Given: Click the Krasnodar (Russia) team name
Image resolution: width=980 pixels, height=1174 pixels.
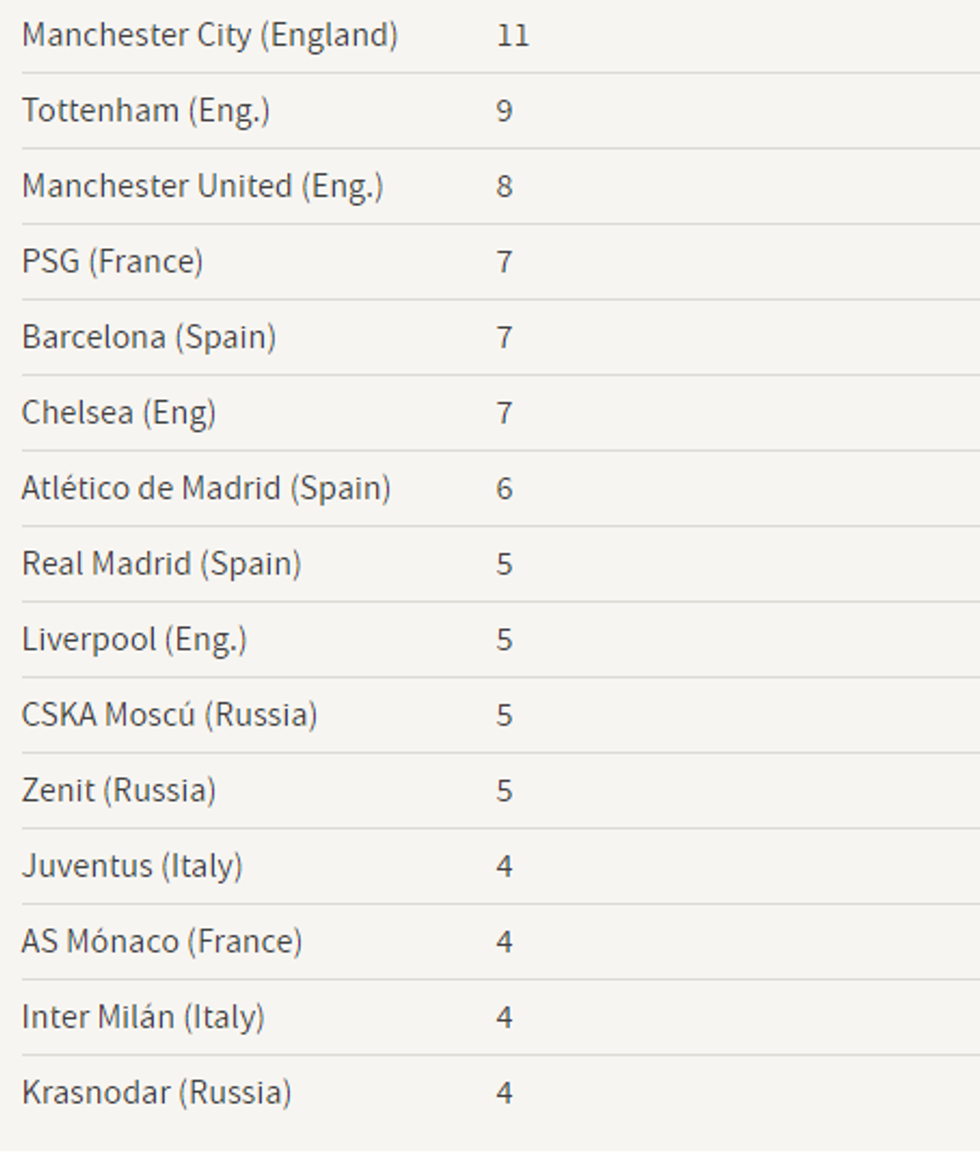Looking at the screenshot, I should click(156, 1092).
